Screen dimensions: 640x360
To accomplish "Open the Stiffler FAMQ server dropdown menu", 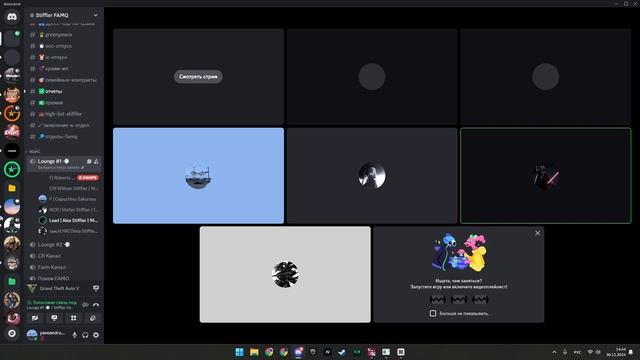I will click(x=96, y=15).
